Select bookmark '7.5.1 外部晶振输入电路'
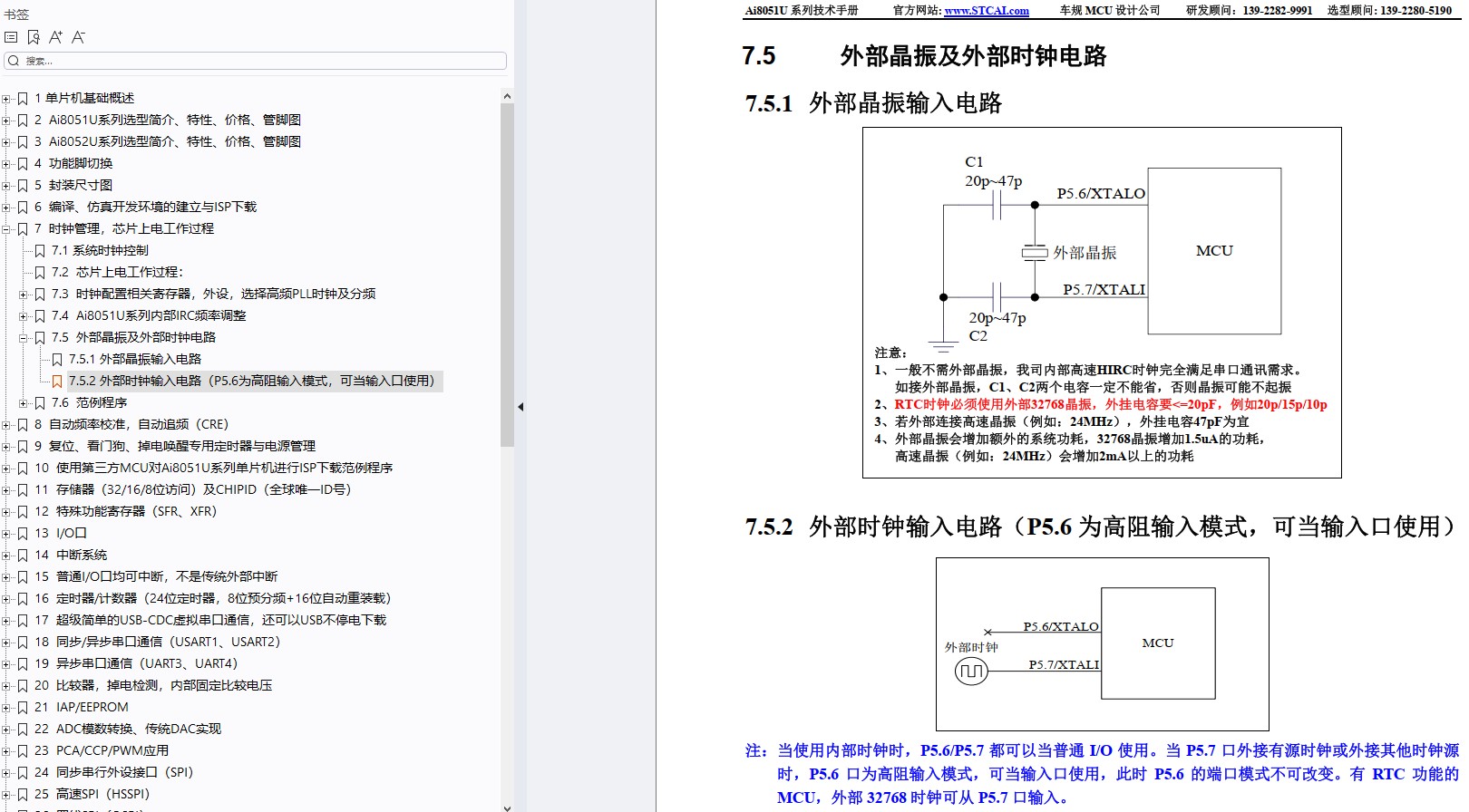The image size is (1469, 812). pyautogui.click(x=135, y=359)
